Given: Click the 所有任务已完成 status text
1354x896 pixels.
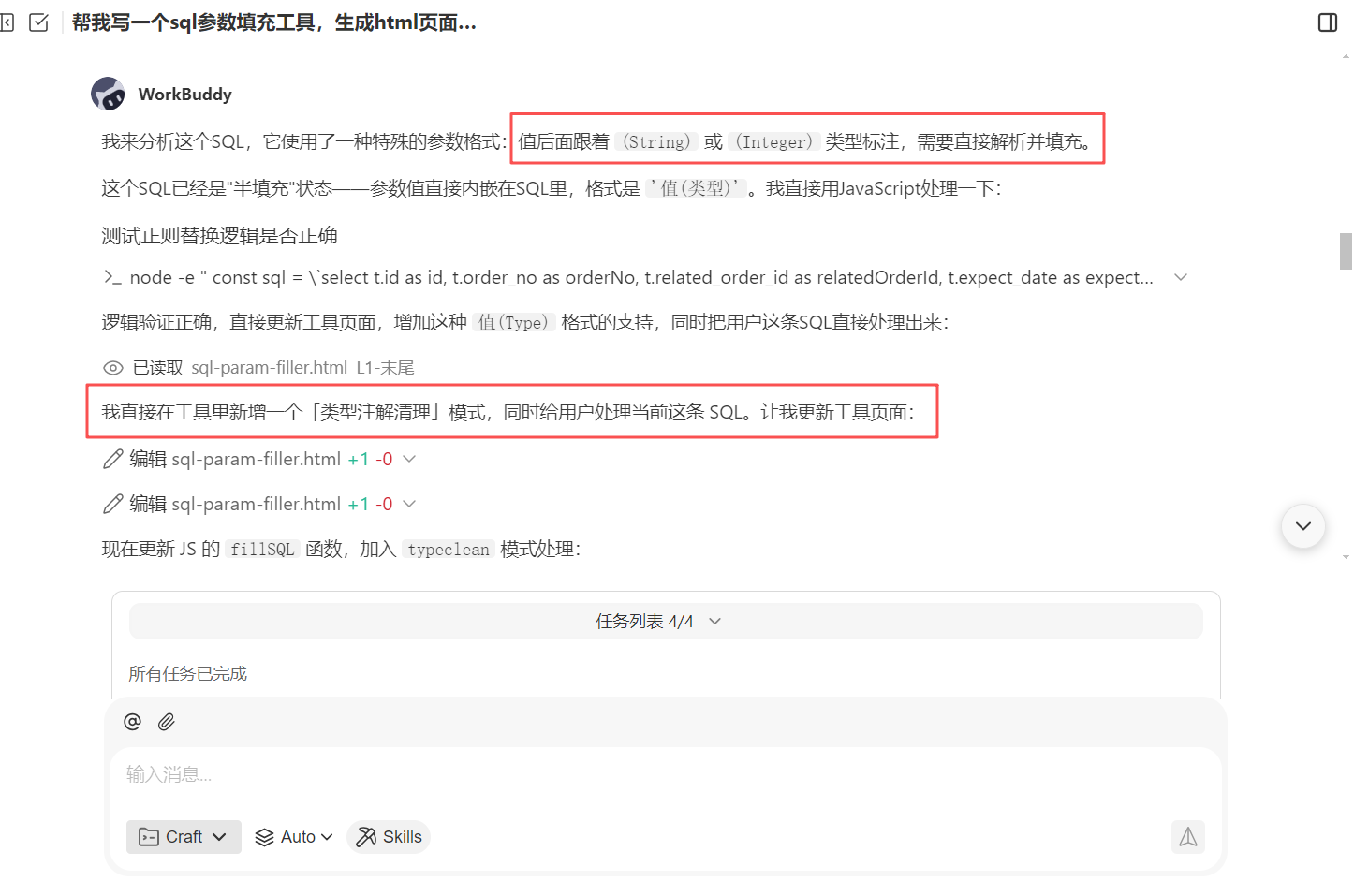Looking at the screenshot, I should pyautogui.click(x=187, y=674).
